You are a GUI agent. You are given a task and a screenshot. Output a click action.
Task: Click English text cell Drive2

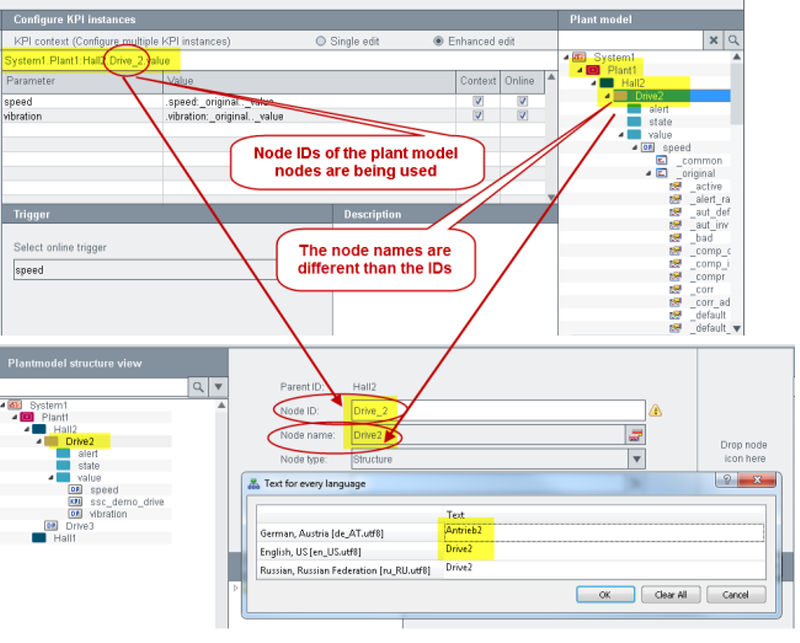click(605, 550)
